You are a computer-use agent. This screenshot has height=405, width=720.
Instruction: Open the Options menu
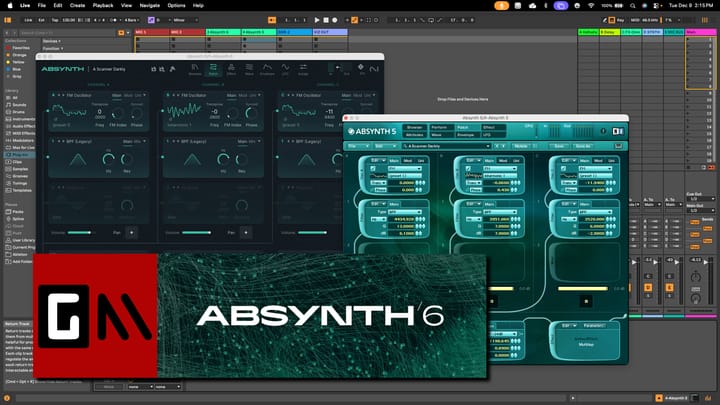tap(176, 6)
